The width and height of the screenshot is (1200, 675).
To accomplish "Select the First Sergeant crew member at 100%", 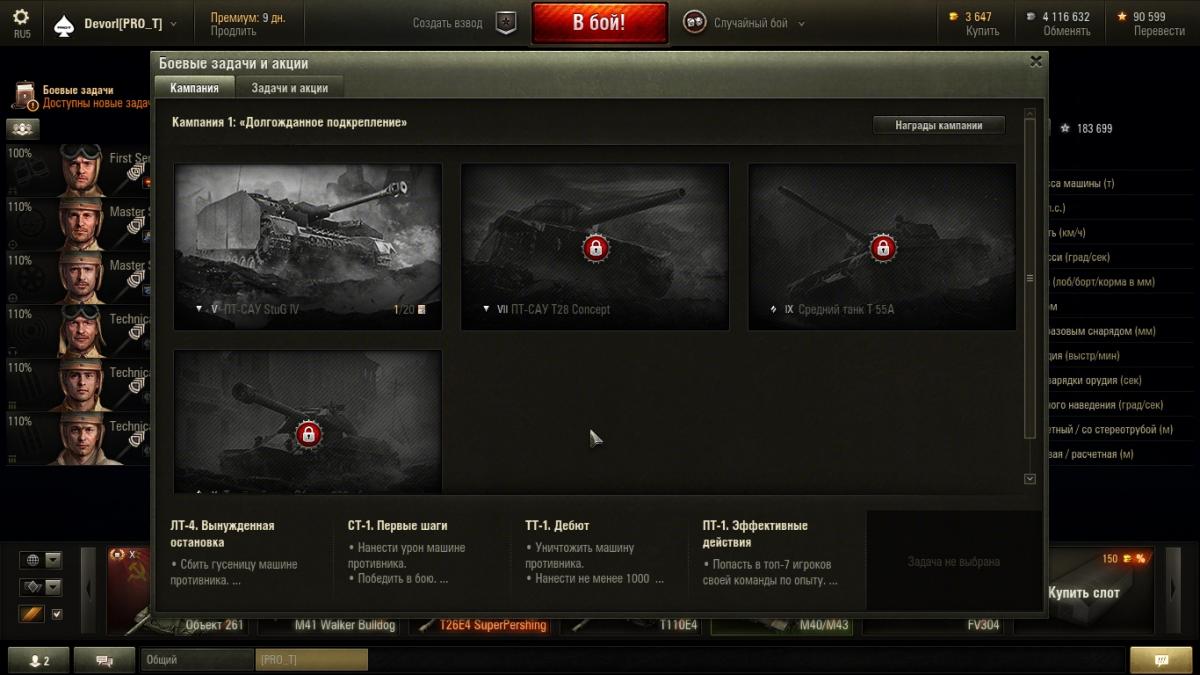I will point(78,170).
